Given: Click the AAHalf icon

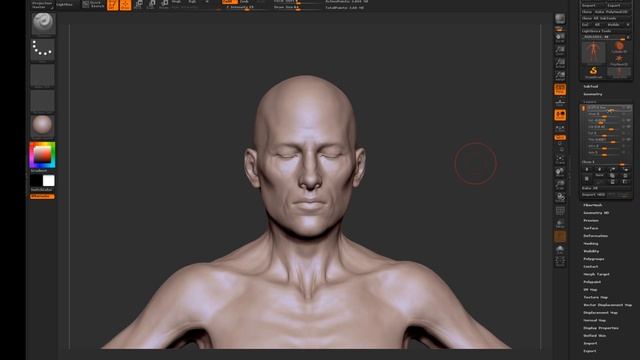Looking at the screenshot, I should [560, 76].
